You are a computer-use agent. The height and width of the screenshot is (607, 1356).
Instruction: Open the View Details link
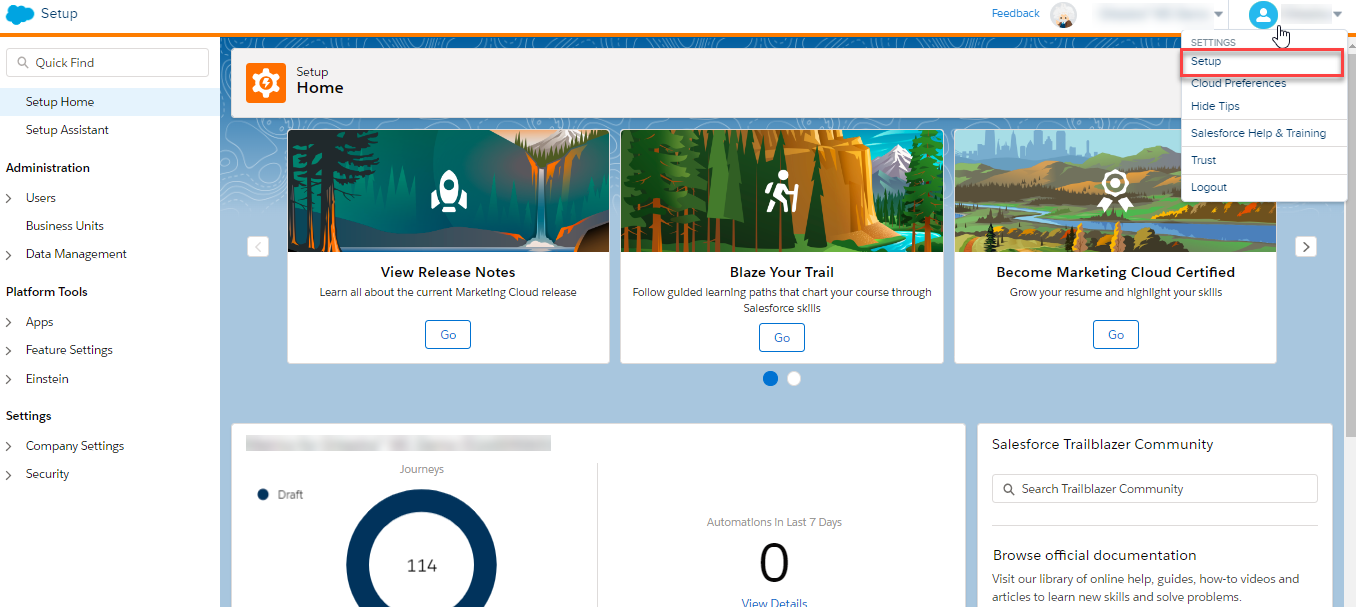point(774,603)
